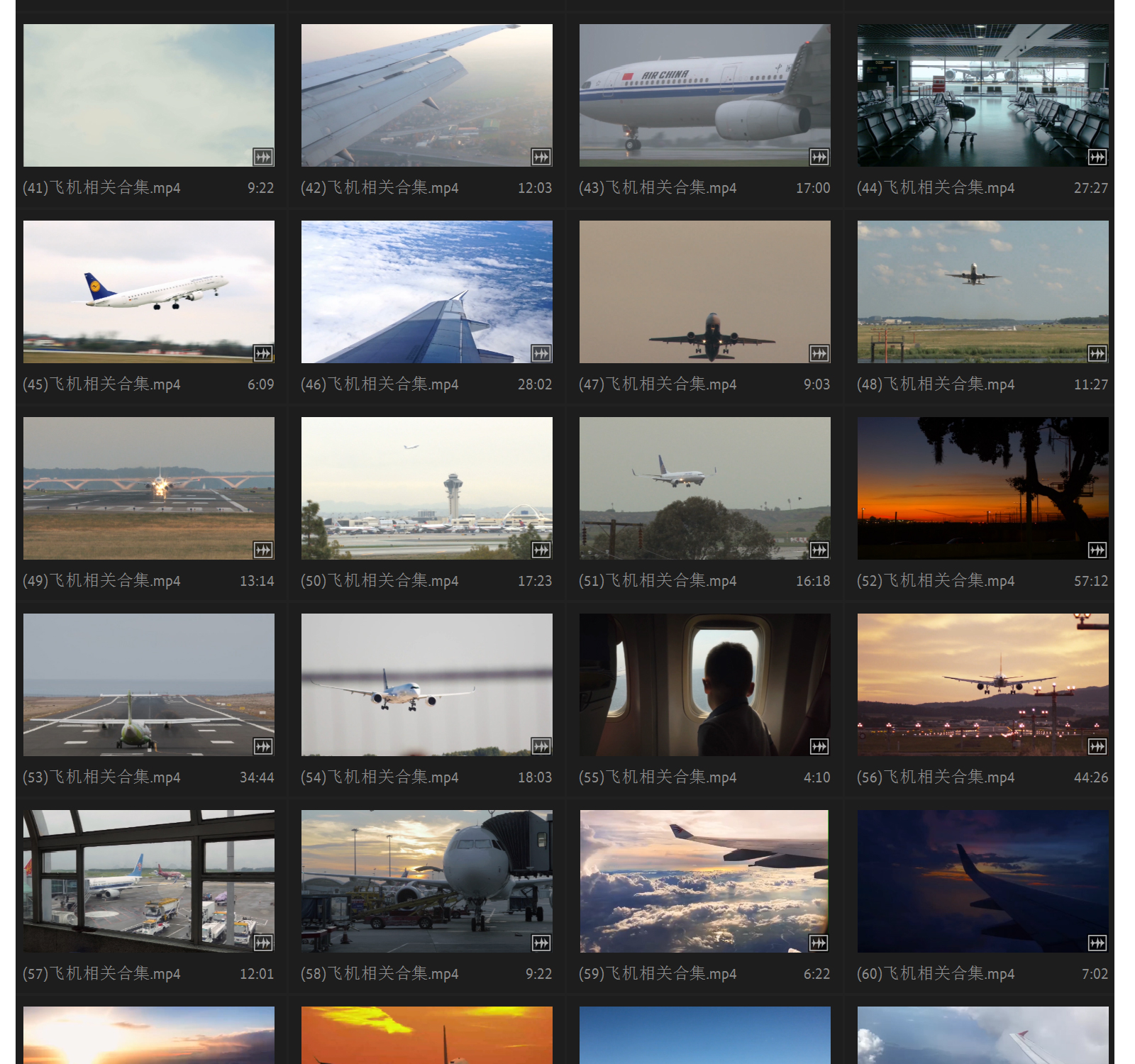Screen dimensions: 1135x1064
Task: Click the clip badge icon on (55)飞机相关合集.mp4 thumbnail
Action: coord(819,746)
